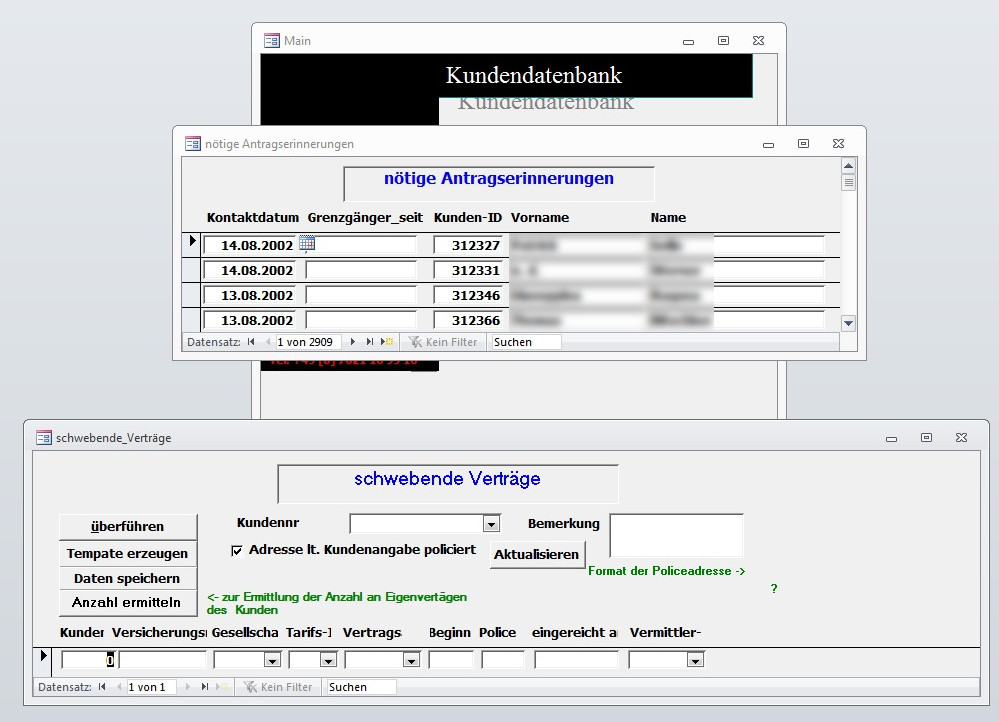
Task: Open the date picker calendar icon
Action: pyautogui.click(x=307, y=243)
